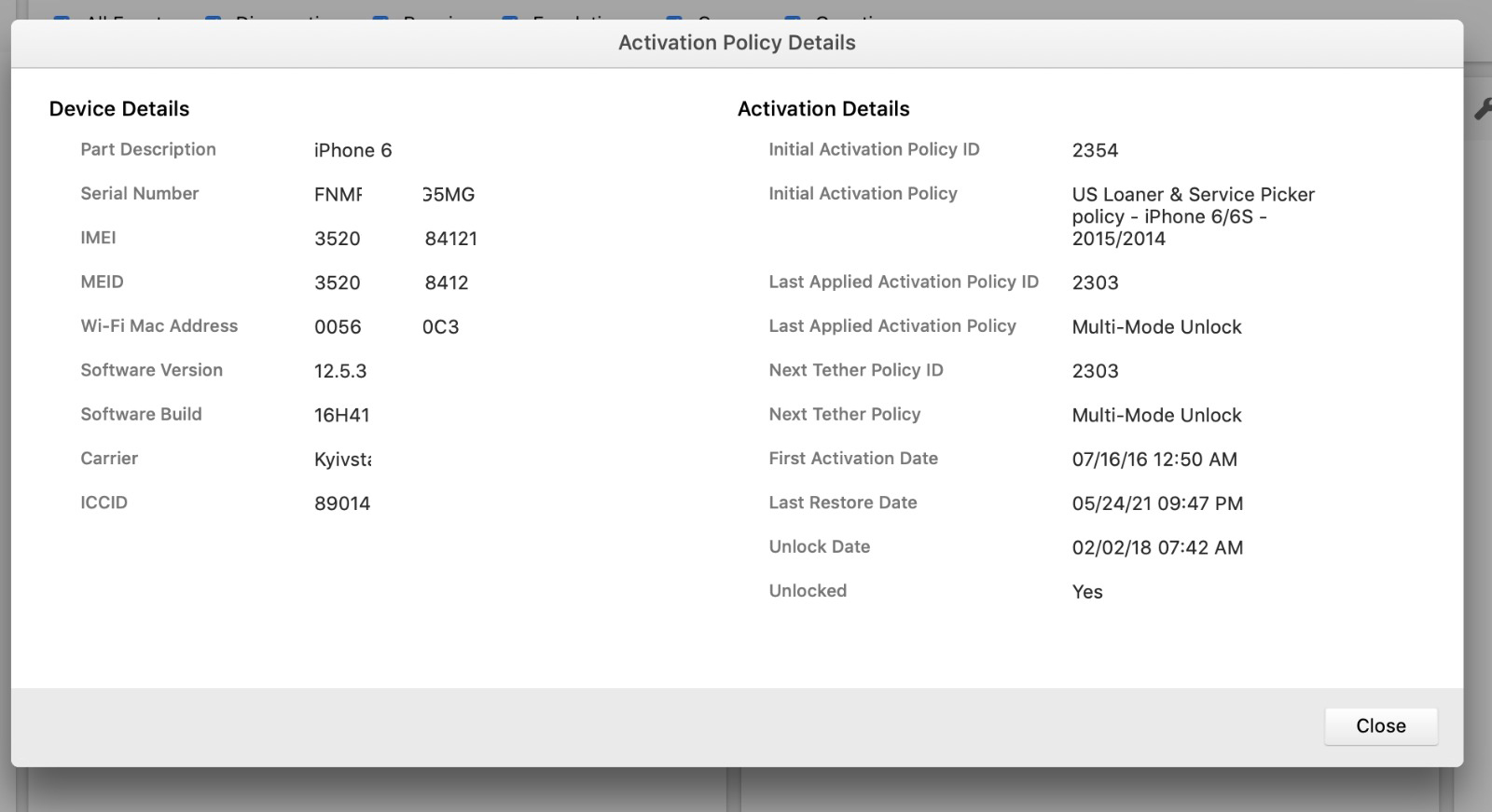This screenshot has width=1492, height=812.
Task: Select Next Tether Policy 'Multi-Mode Unlock' value
Action: [1156, 415]
